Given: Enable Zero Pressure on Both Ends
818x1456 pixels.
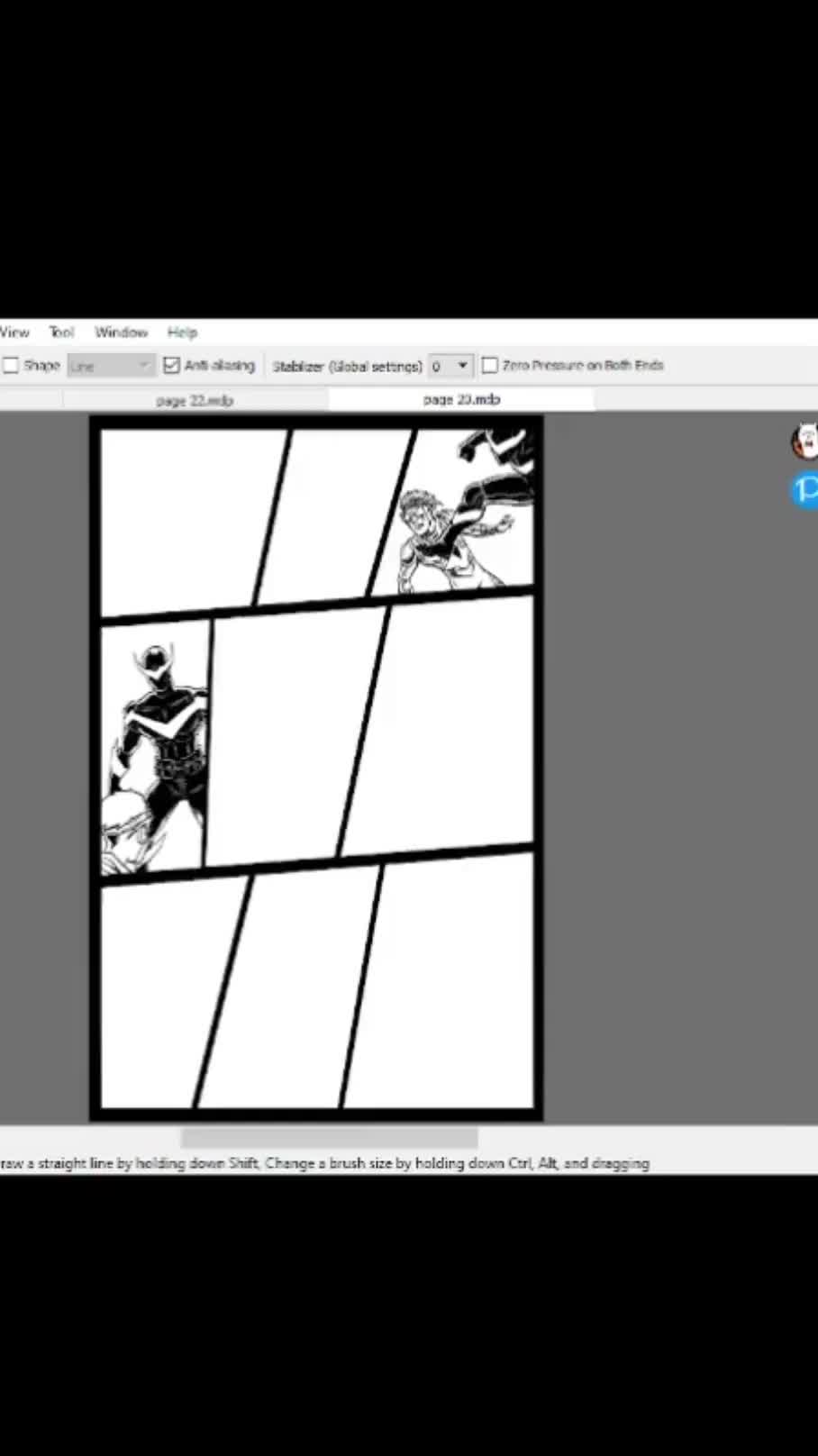Looking at the screenshot, I should click(x=489, y=366).
